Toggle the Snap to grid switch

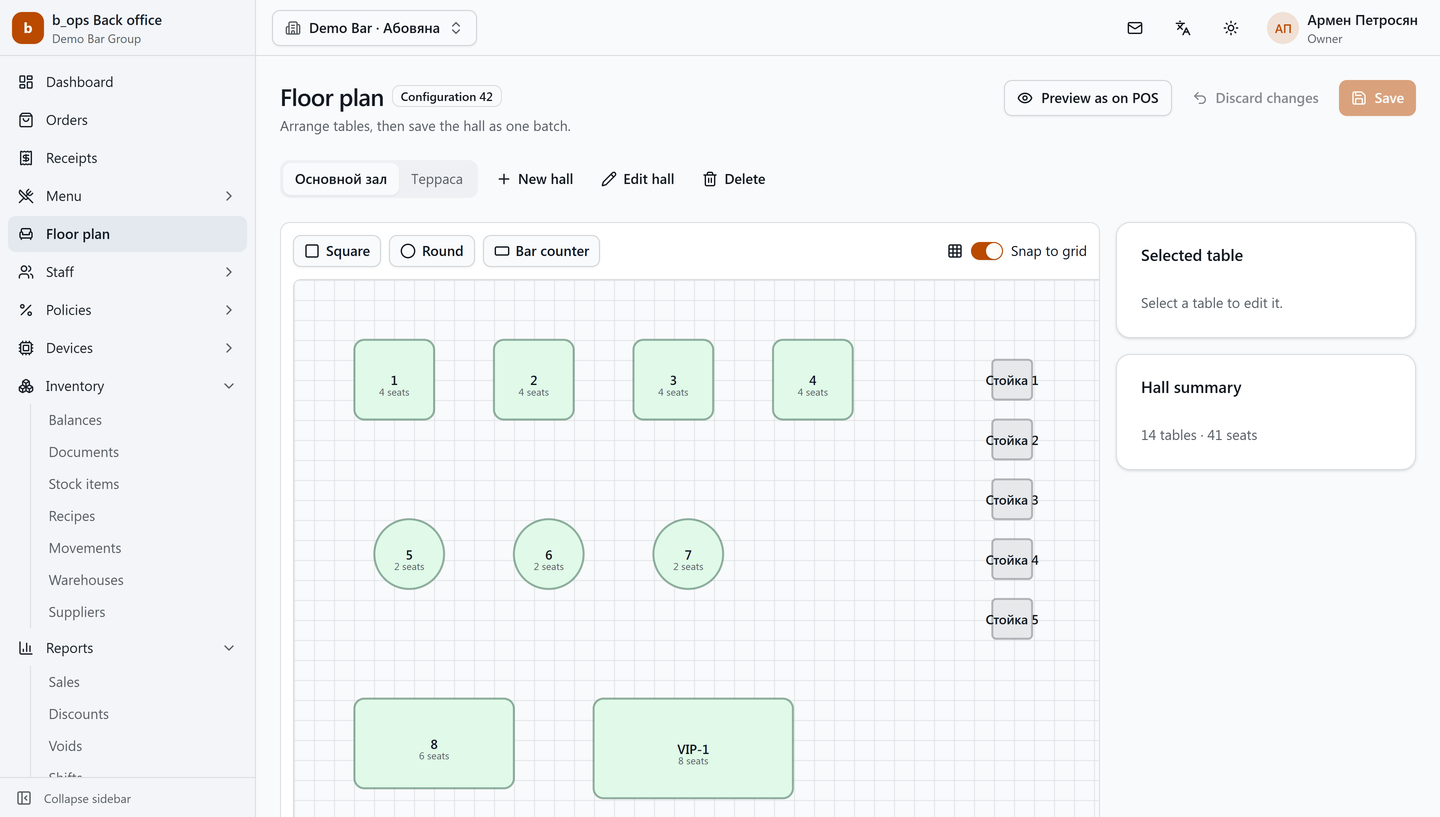coord(987,251)
